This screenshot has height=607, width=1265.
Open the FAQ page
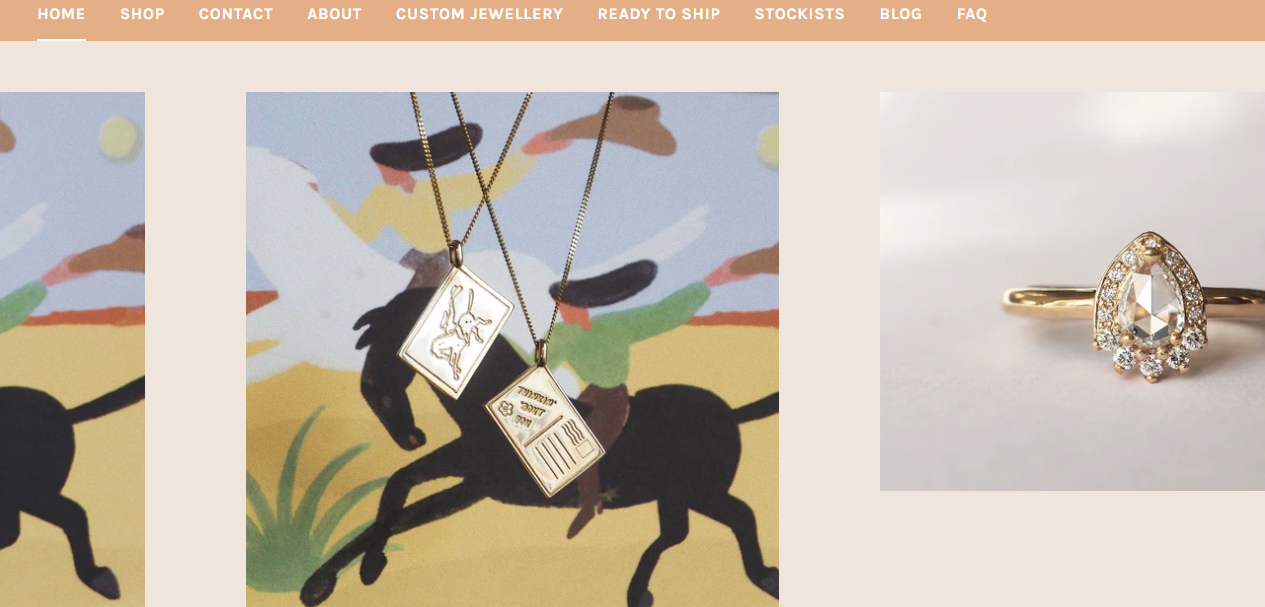(972, 14)
